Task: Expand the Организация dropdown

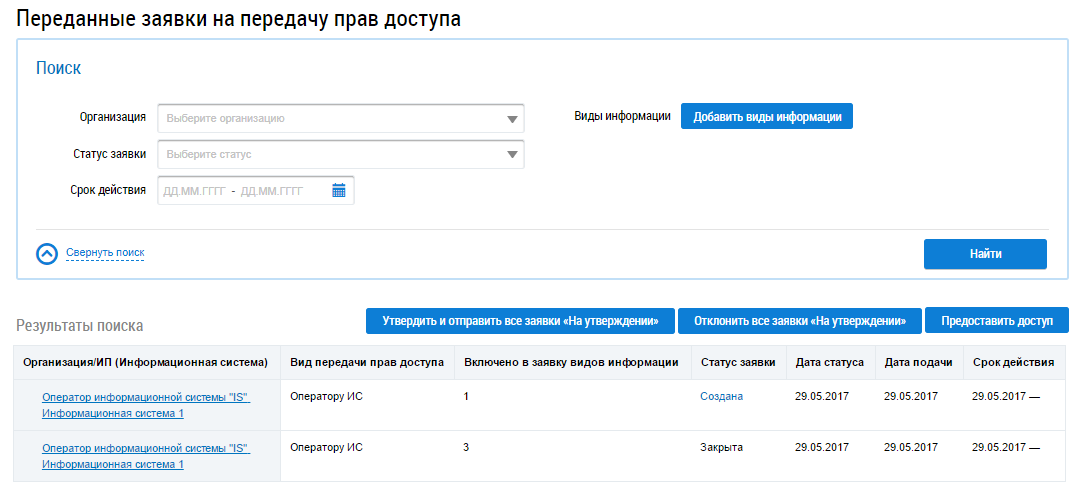Action: (340, 119)
